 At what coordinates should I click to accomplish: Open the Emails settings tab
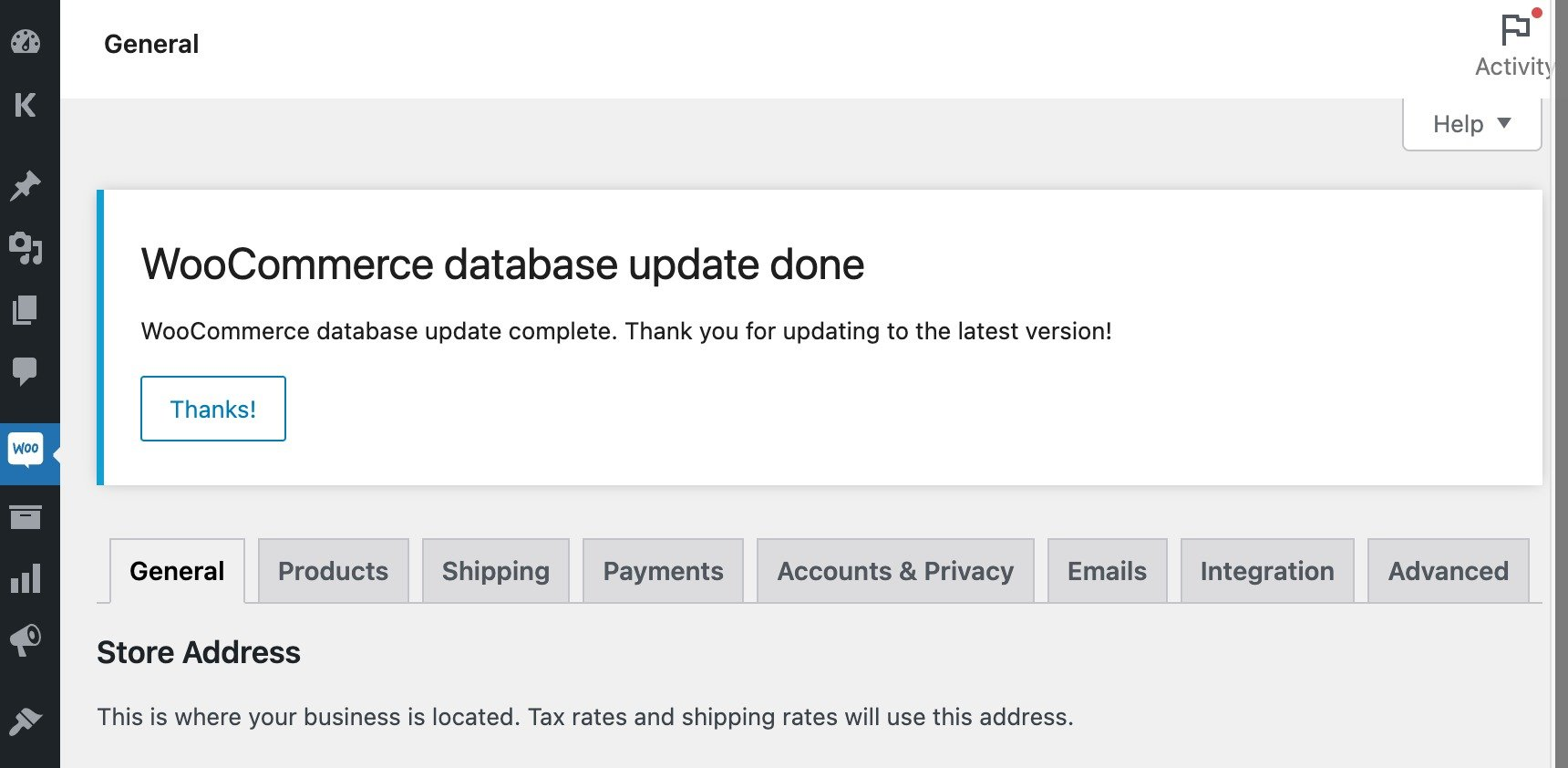point(1108,571)
